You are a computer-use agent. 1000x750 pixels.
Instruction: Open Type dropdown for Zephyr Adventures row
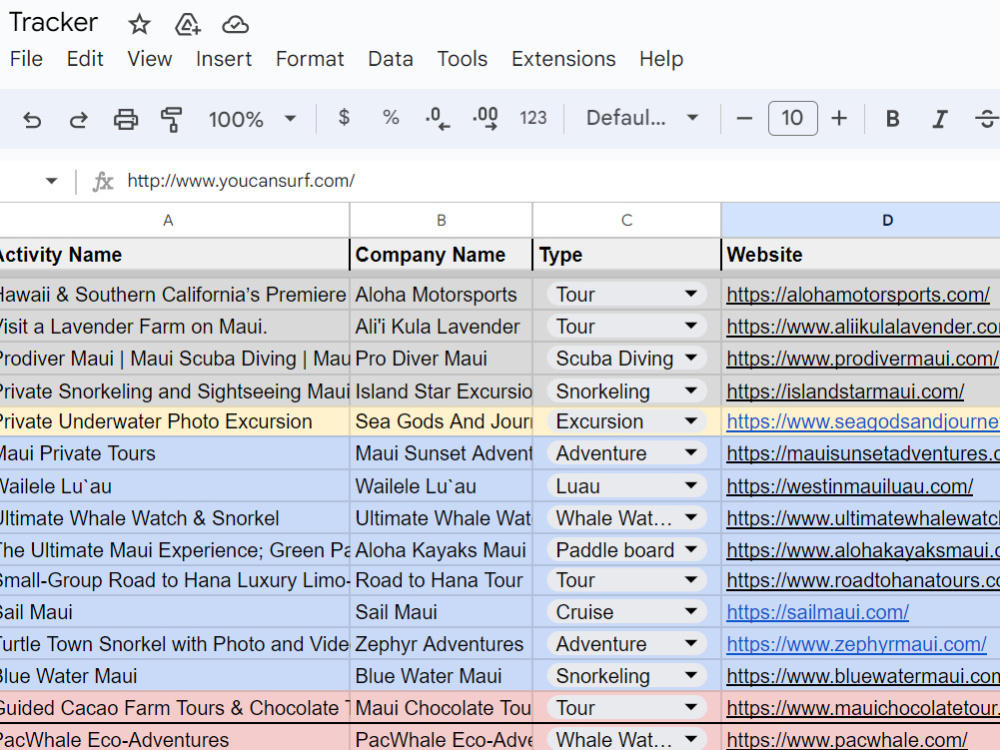coord(691,643)
